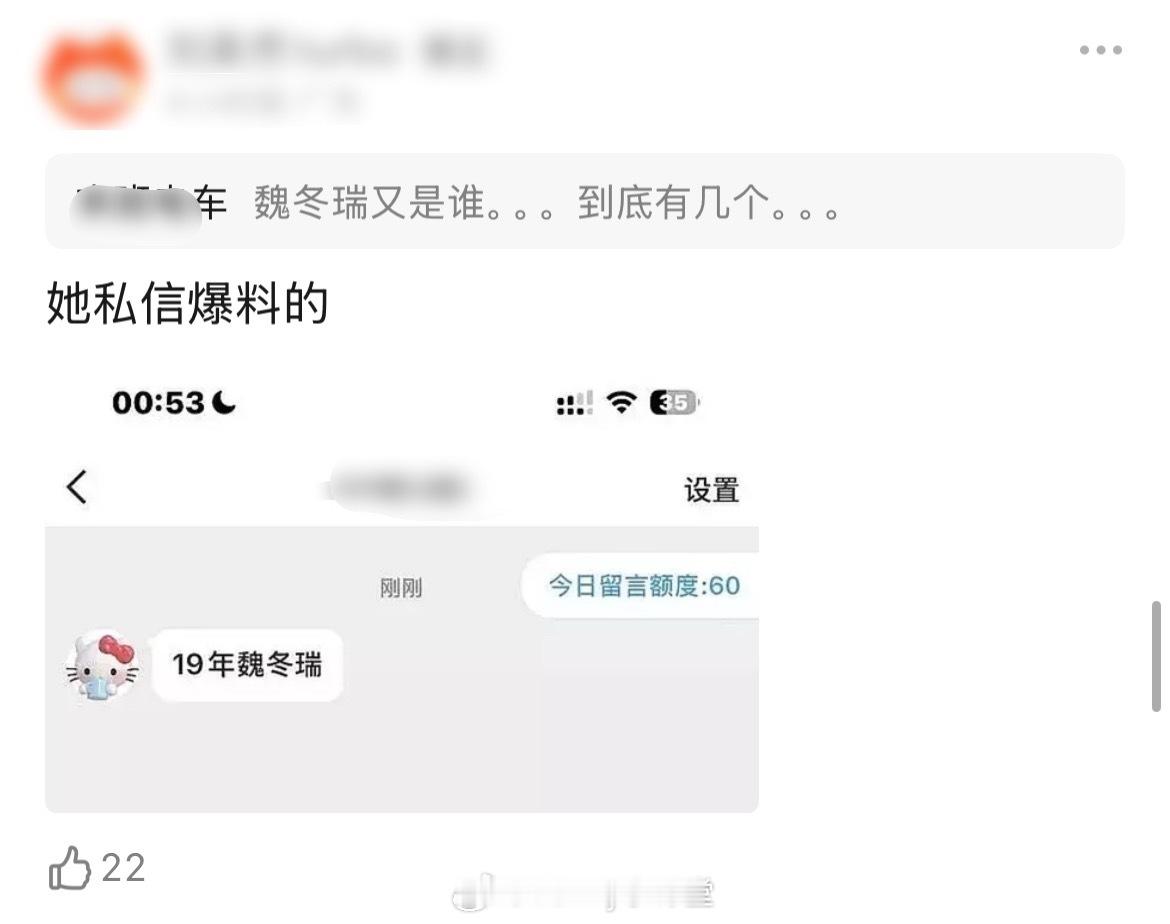Viewport: 1170px width, 924px height.
Task: Tap the moon do-not-disturb icon
Action: click(224, 403)
